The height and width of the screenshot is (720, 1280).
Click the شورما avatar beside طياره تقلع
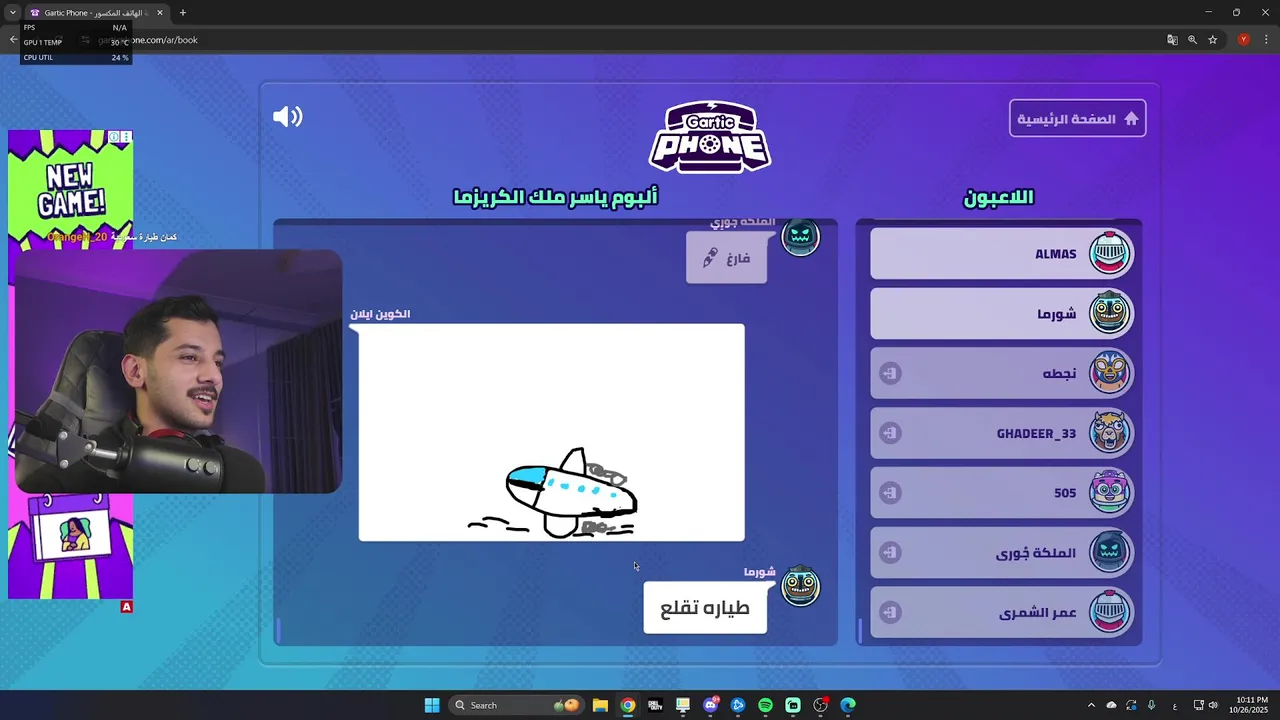800,586
